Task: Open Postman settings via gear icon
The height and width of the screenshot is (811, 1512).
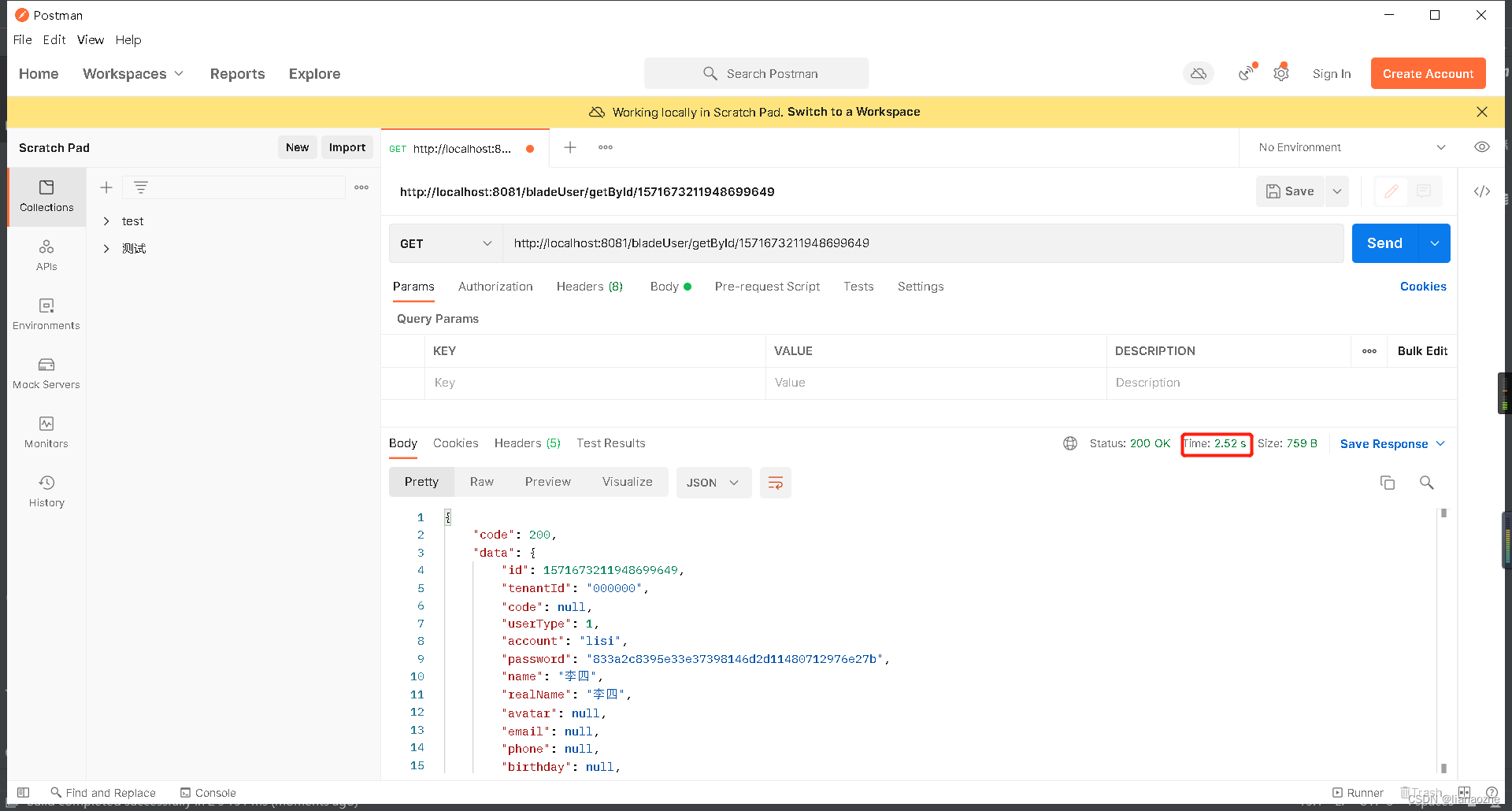Action: [1281, 72]
